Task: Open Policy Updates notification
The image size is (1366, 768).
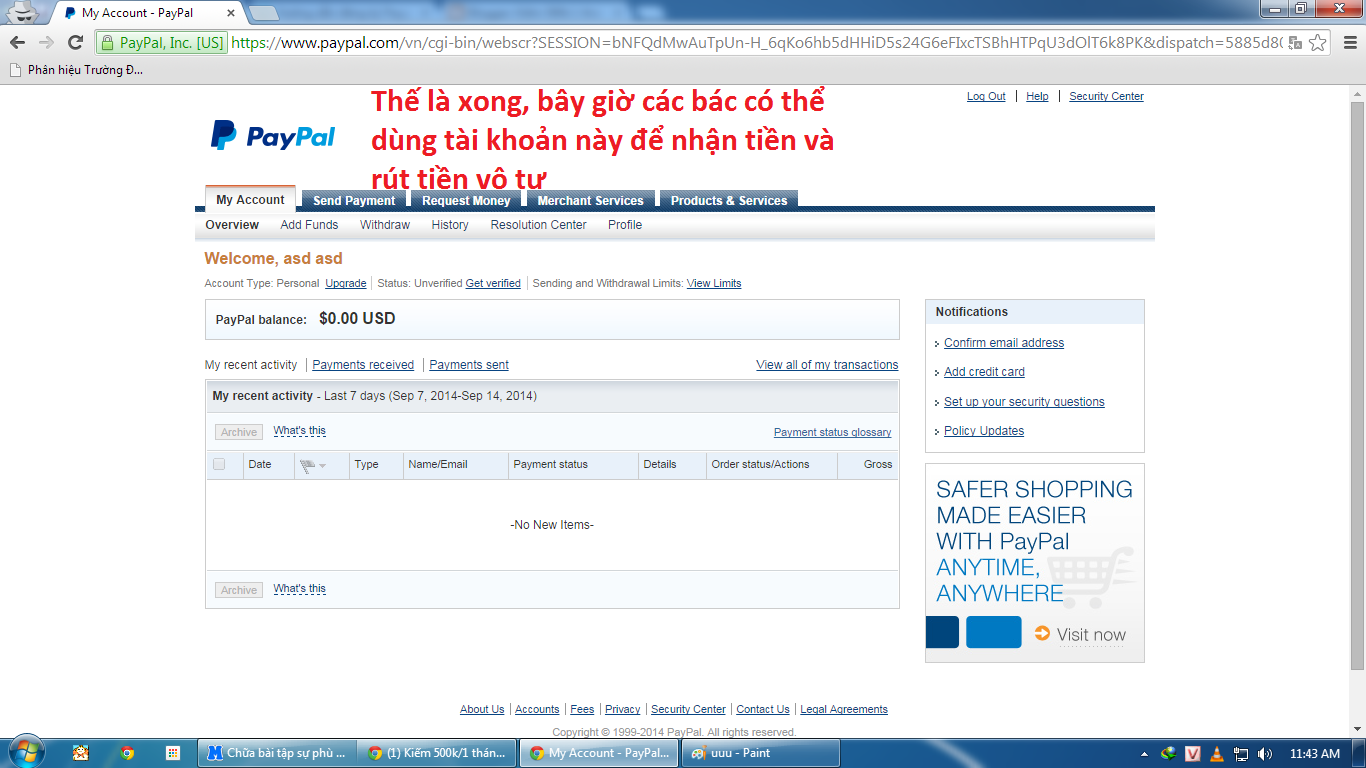Action: tap(984, 431)
